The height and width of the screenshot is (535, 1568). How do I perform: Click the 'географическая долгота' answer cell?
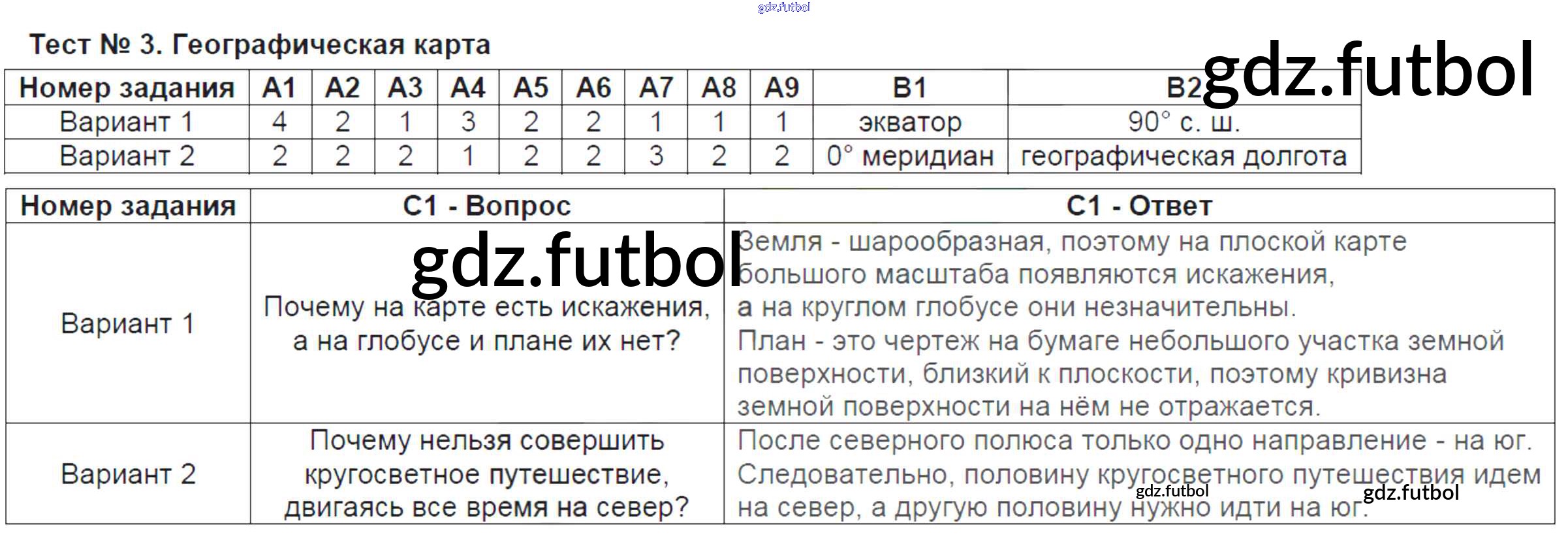(x=1184, y=156)
